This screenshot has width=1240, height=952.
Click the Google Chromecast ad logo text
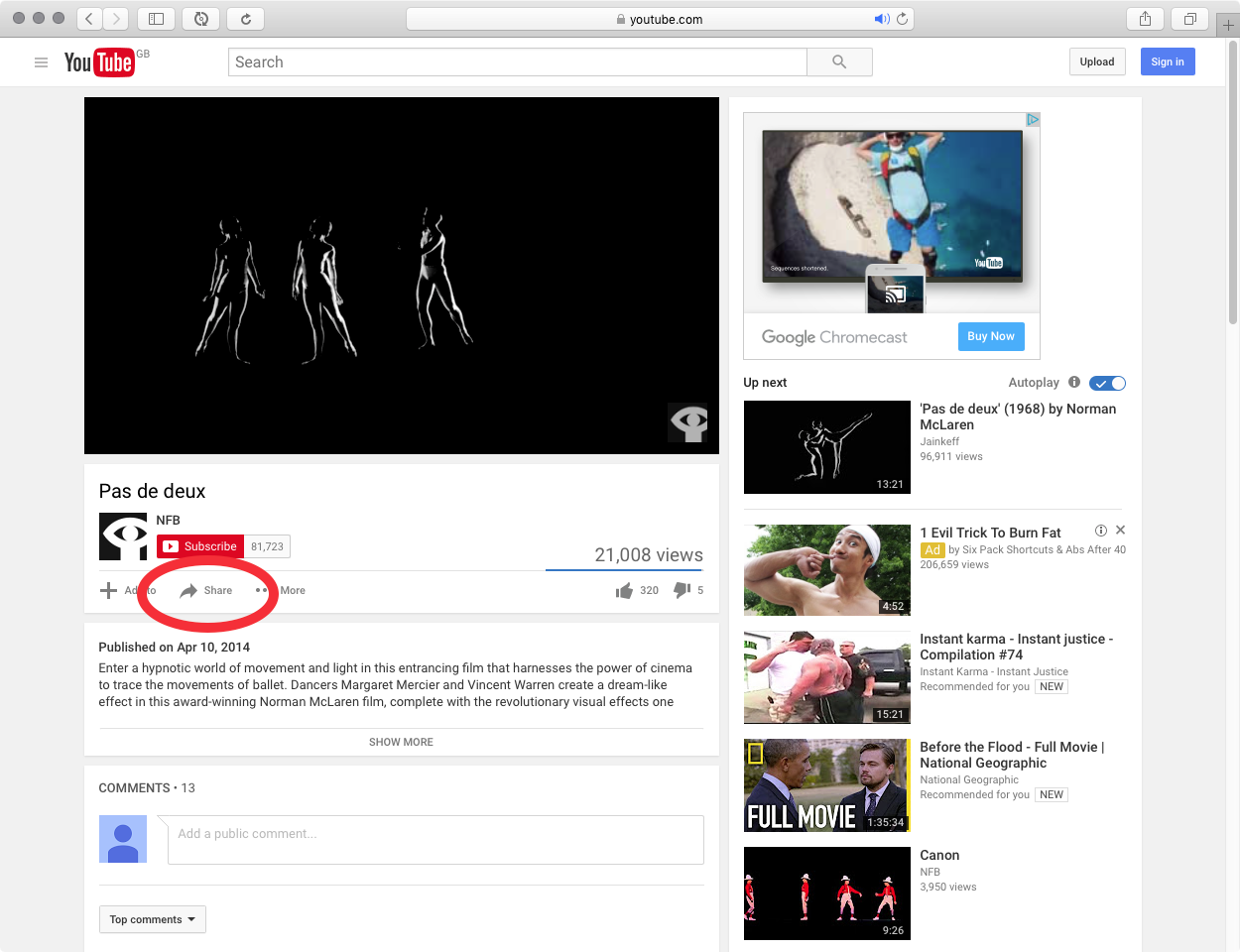click(834, 337)
